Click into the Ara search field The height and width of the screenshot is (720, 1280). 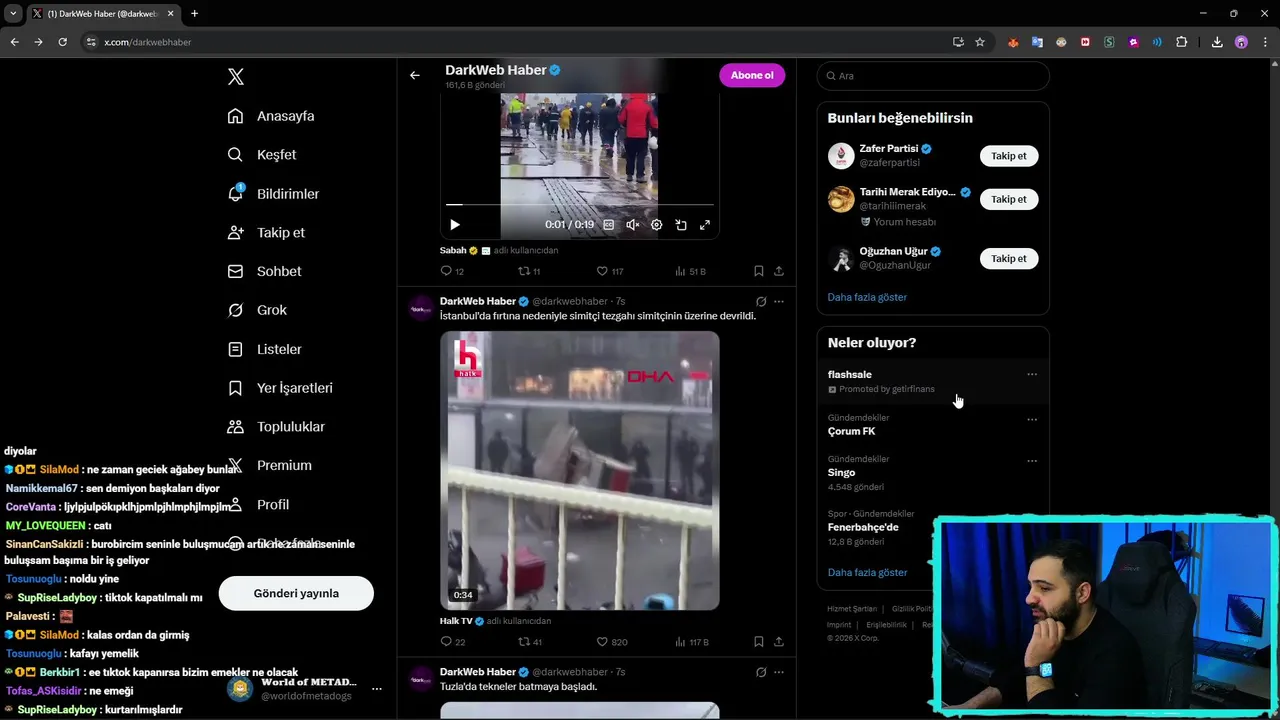(x=933, y=76)
